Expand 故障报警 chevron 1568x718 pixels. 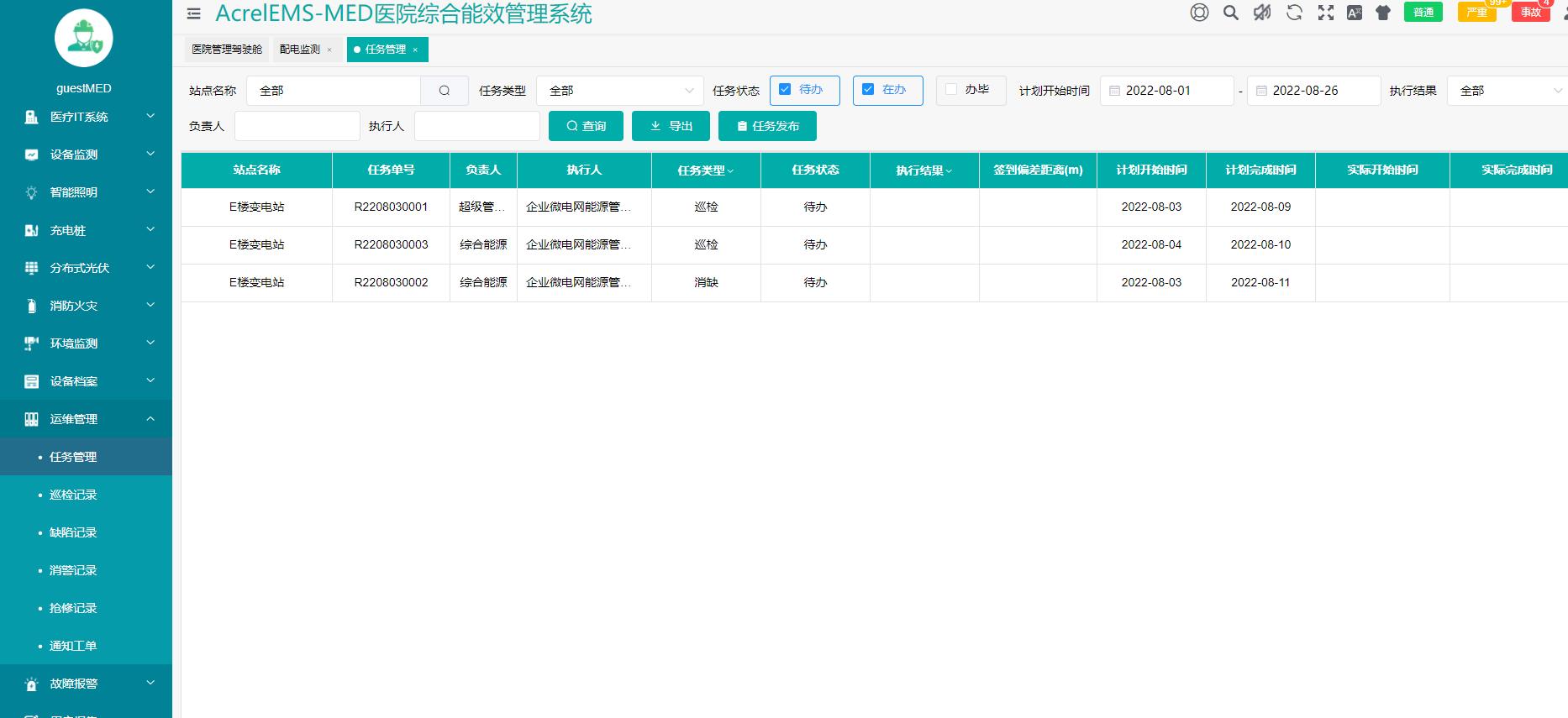[150, 683]
